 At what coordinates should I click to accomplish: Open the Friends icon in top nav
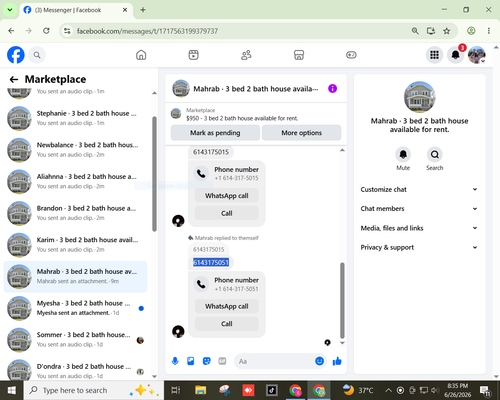[x=246, y=55]
